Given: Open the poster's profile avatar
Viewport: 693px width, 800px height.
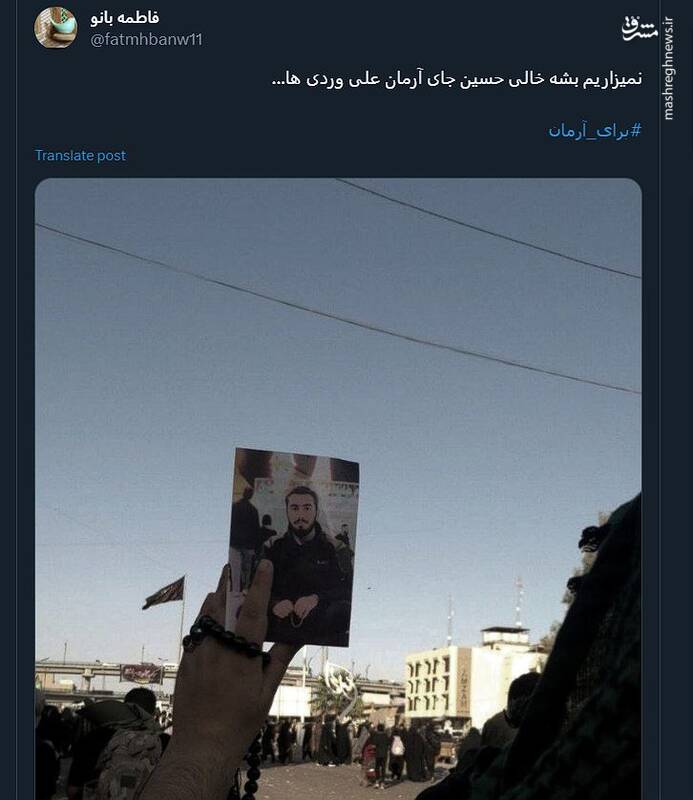Looking at the screenshot, I should point(56,27).
